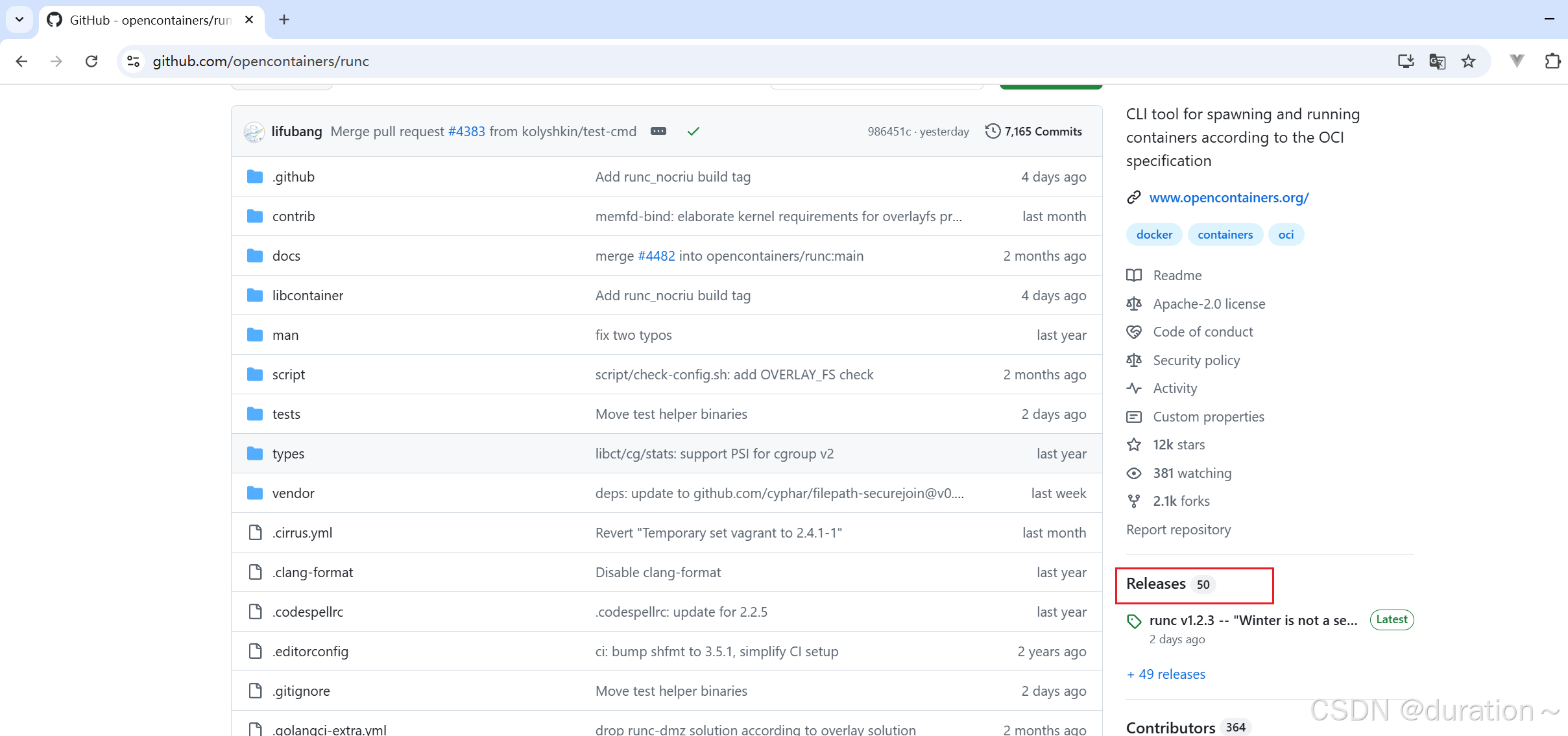1568x736 pixels.
Task: View the 381 watching list
Action: click(1192, 473)
